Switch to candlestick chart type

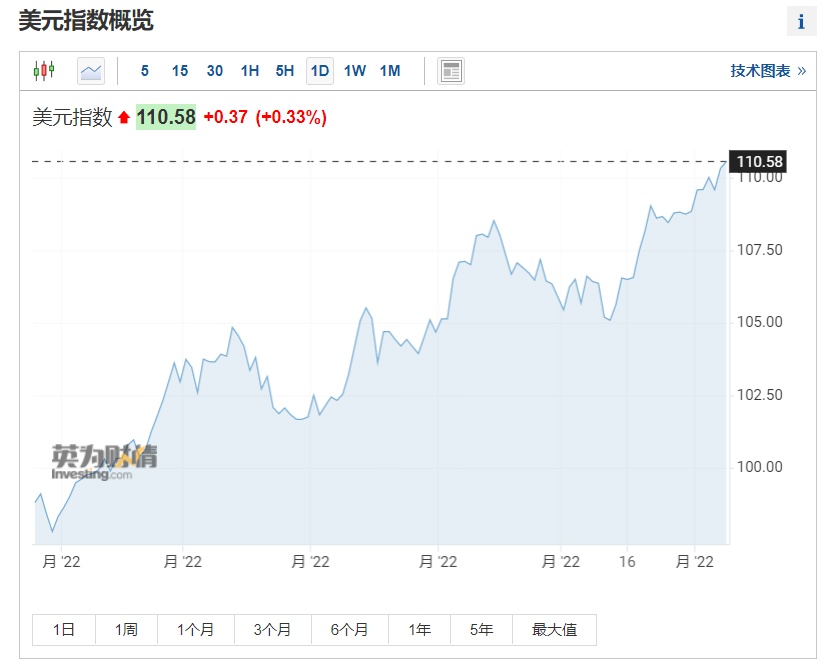[x=44, y=71]
